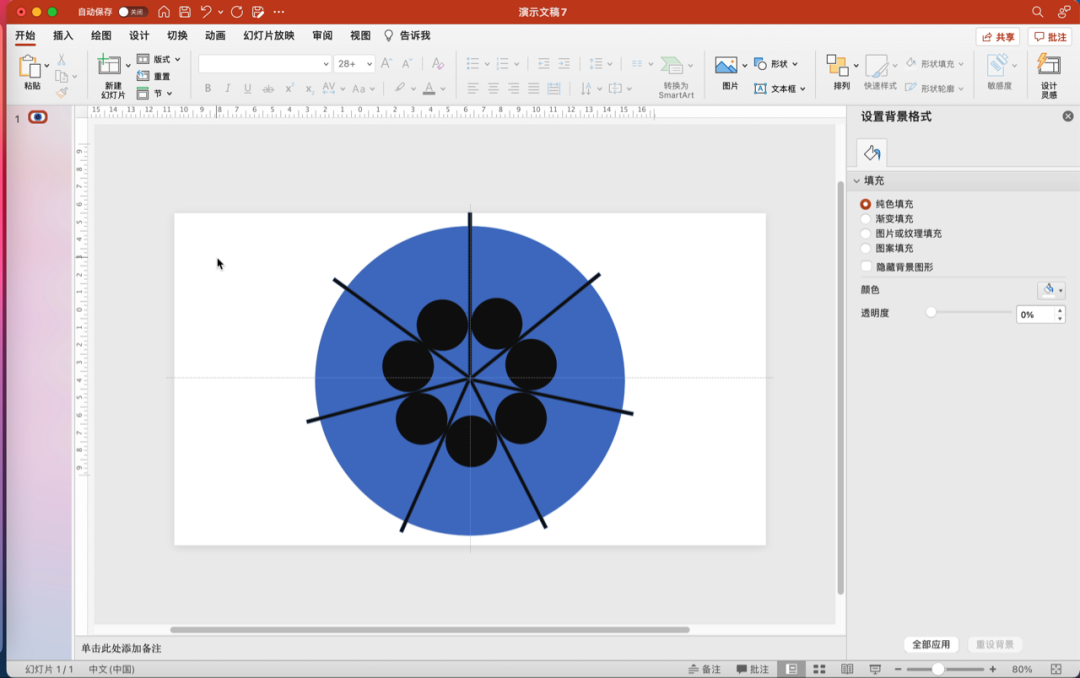Select the fill bucket tab icon in pane

(871, 153)
